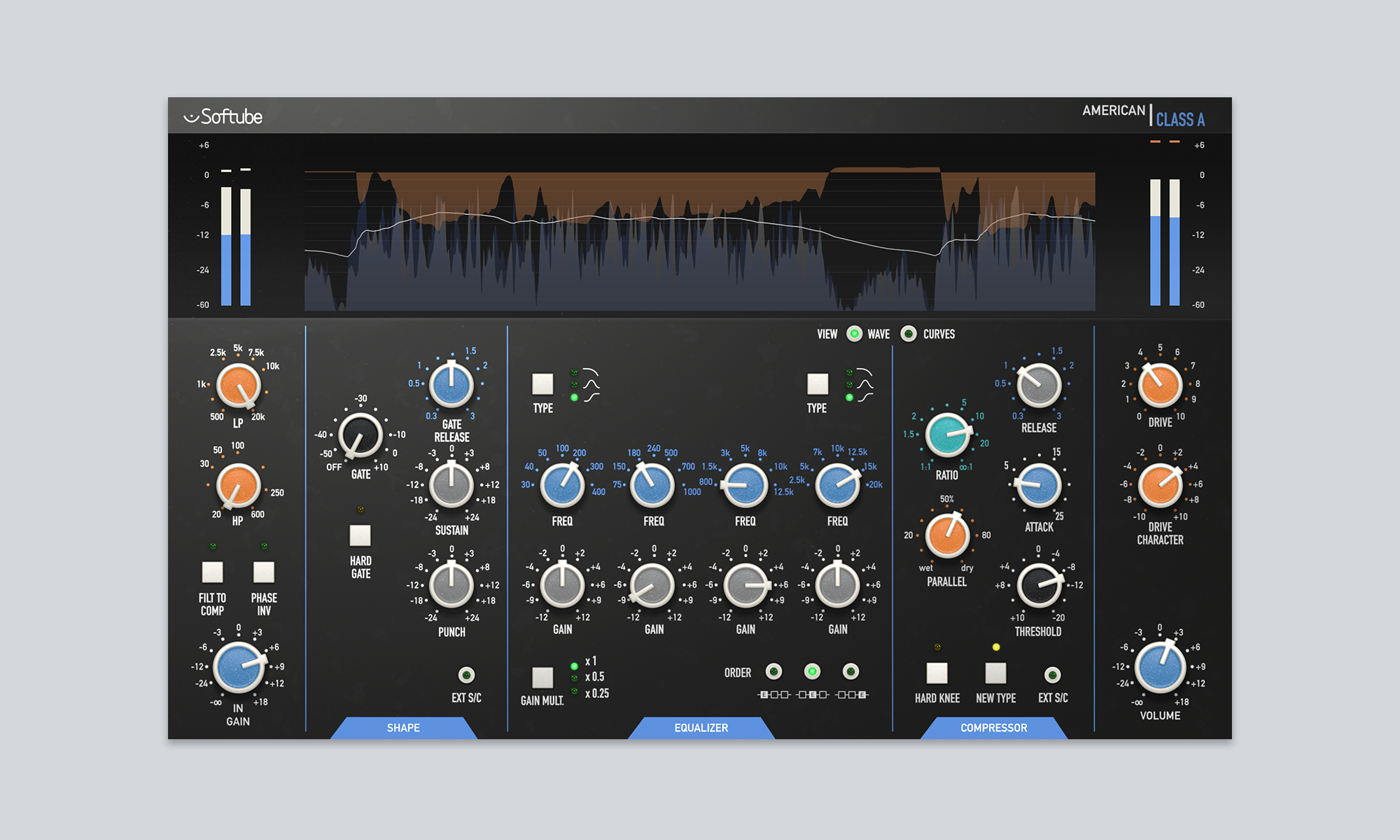Toggle the PHASE INV switch

[264, 572]
